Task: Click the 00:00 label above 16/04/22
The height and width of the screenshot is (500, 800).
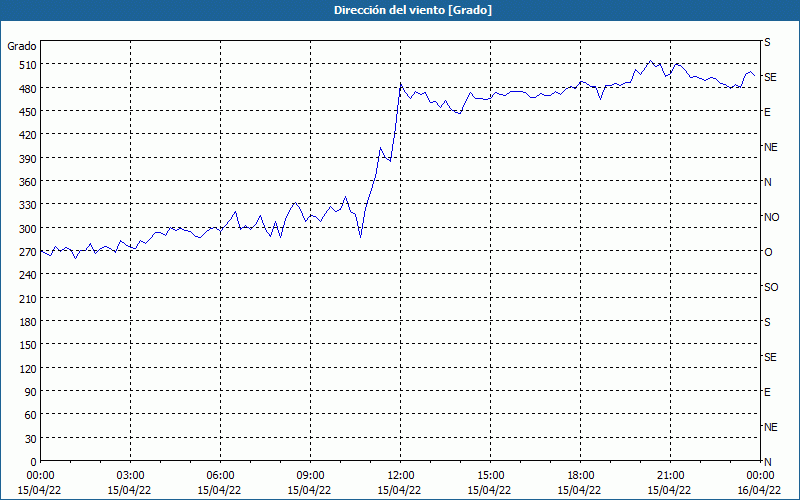Action: 761,476
